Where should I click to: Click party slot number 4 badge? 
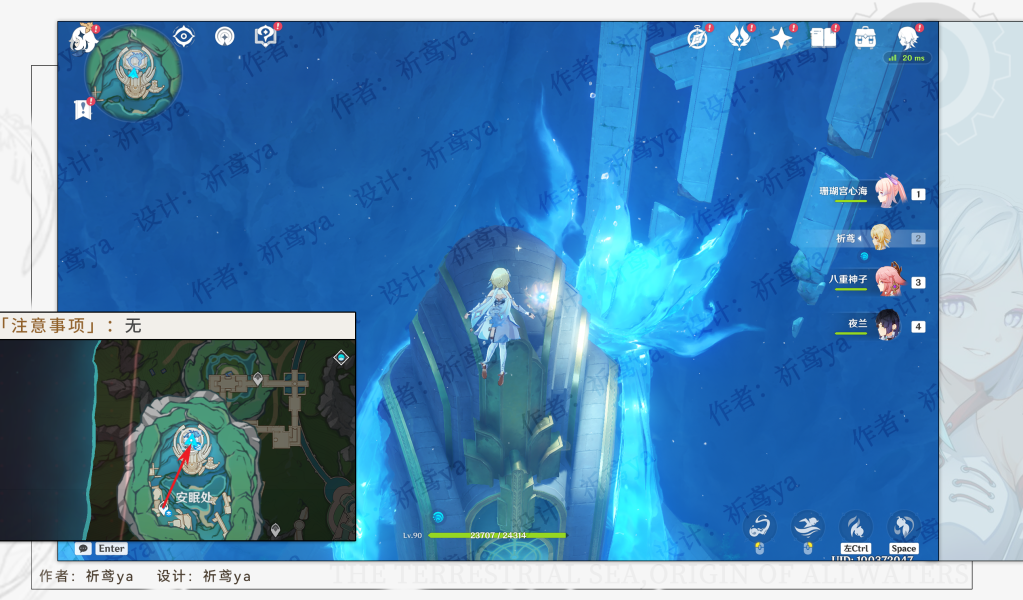[x=918, y=327]
